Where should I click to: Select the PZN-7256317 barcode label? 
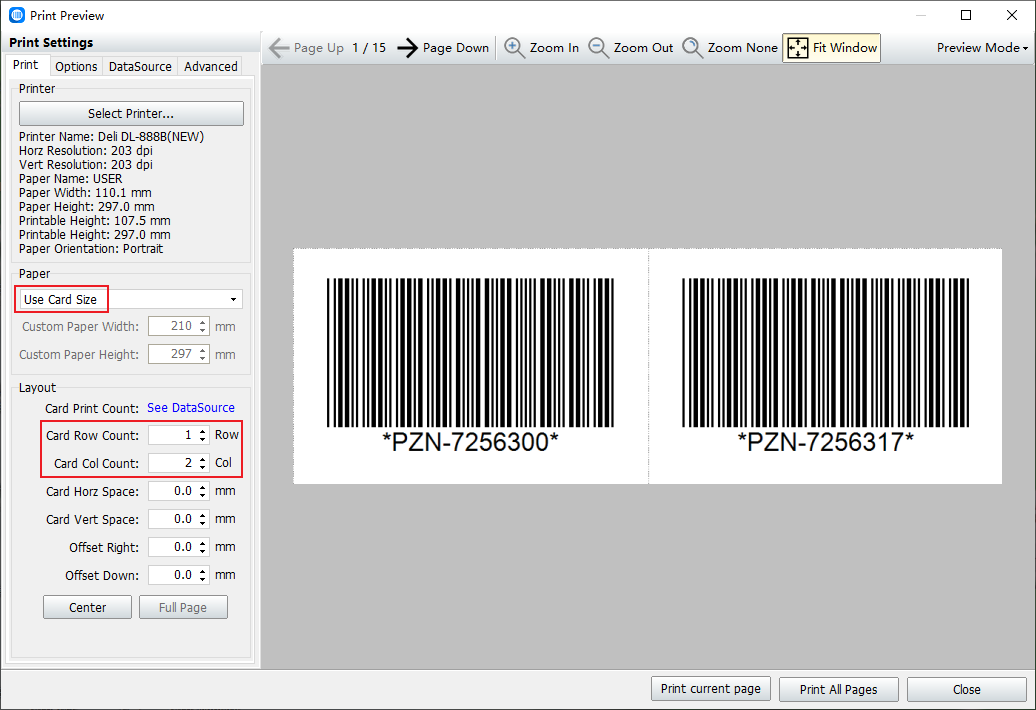click(825, 366)
